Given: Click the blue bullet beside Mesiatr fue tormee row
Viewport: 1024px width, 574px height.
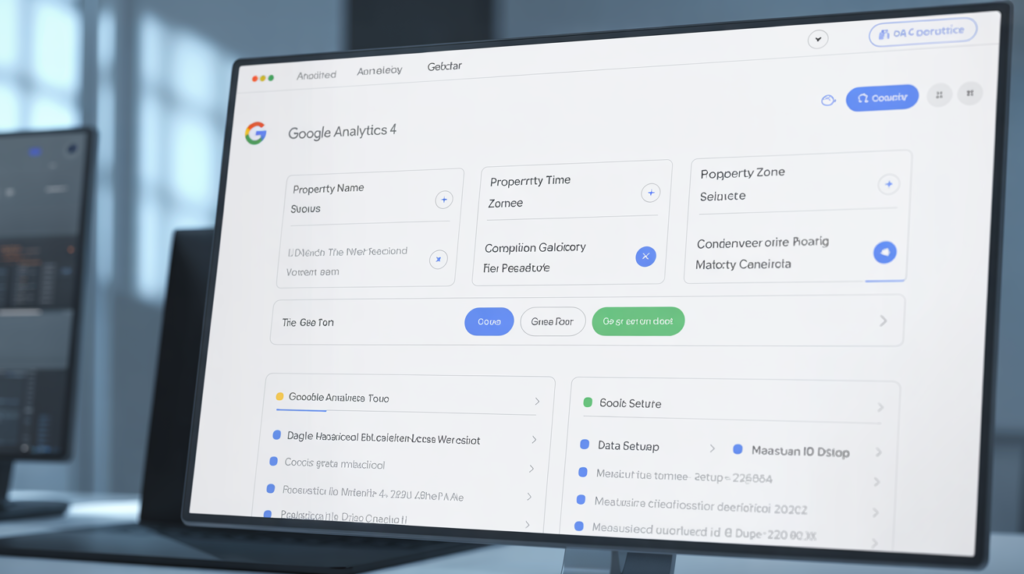Looking at the screenshot, I should click(583, 472).
